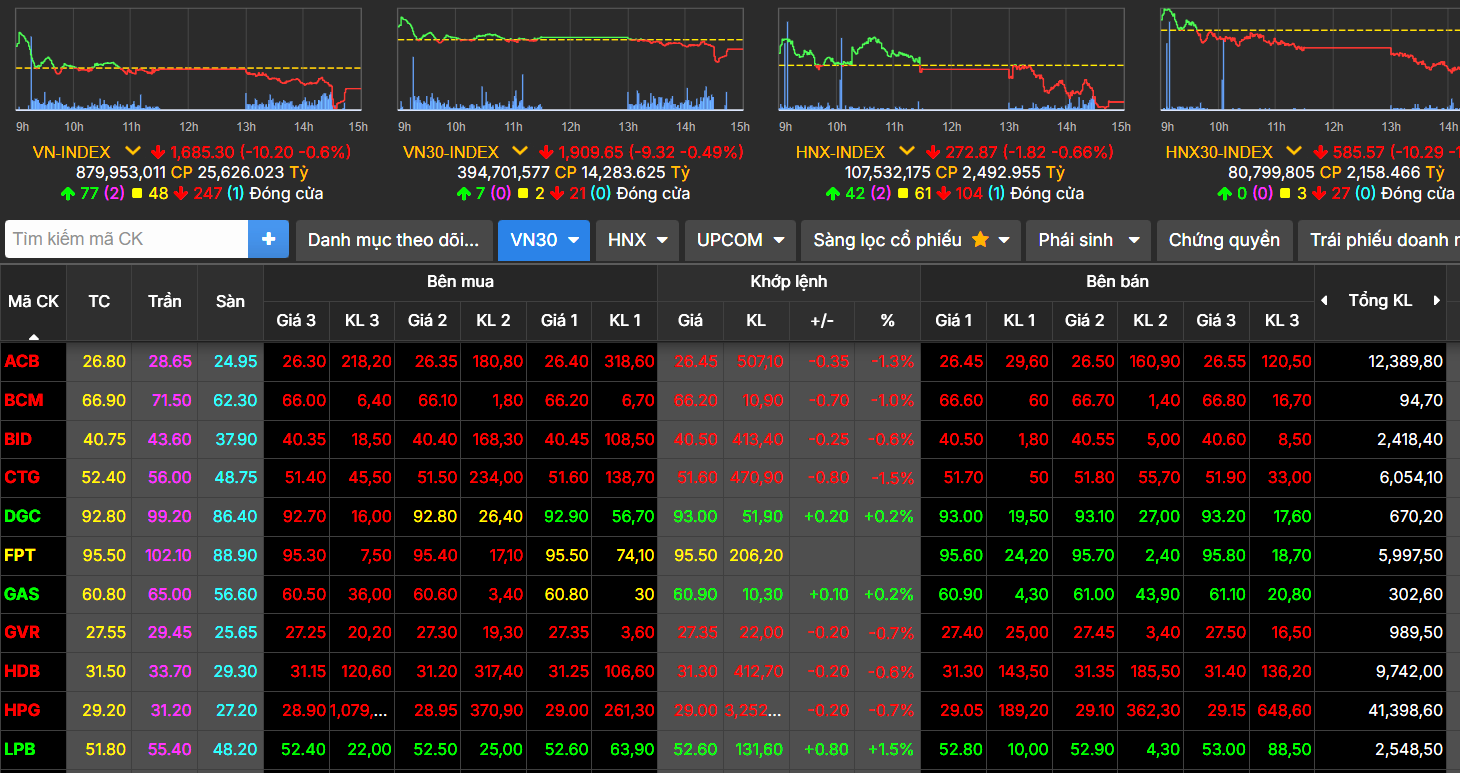Image resolution: width=1460 pixels, height=773 pixels.
Task: Open Sàng lọc cổ phiếu stock filter
Action: pos(910,240)
